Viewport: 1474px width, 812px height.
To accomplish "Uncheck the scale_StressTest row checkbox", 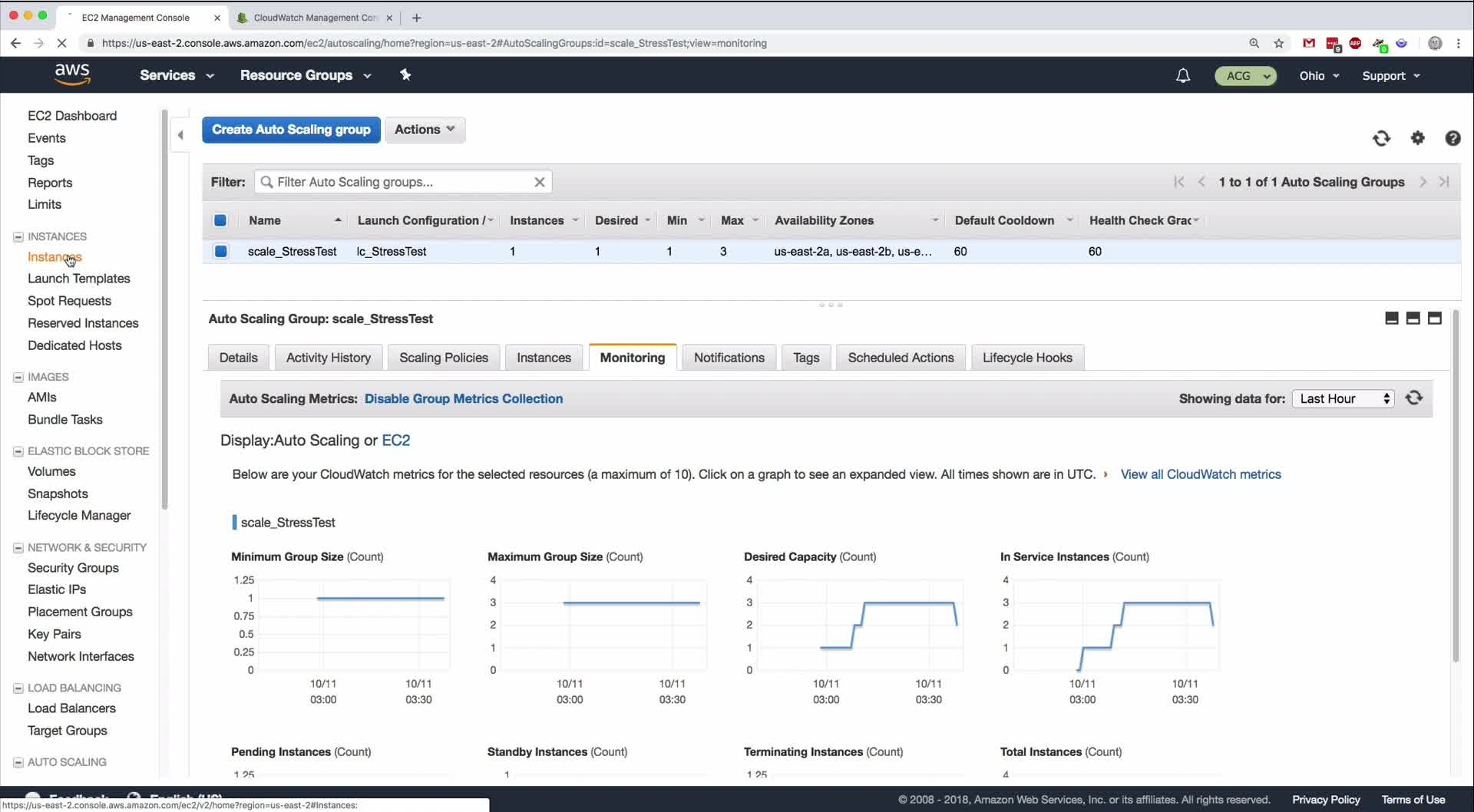I will point(221,251).
